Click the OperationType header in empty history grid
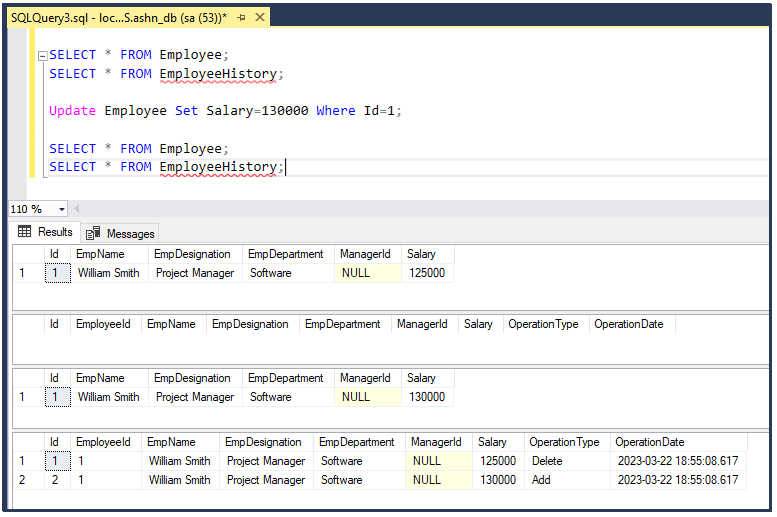The image size is (777, 517). coord(543,324)
